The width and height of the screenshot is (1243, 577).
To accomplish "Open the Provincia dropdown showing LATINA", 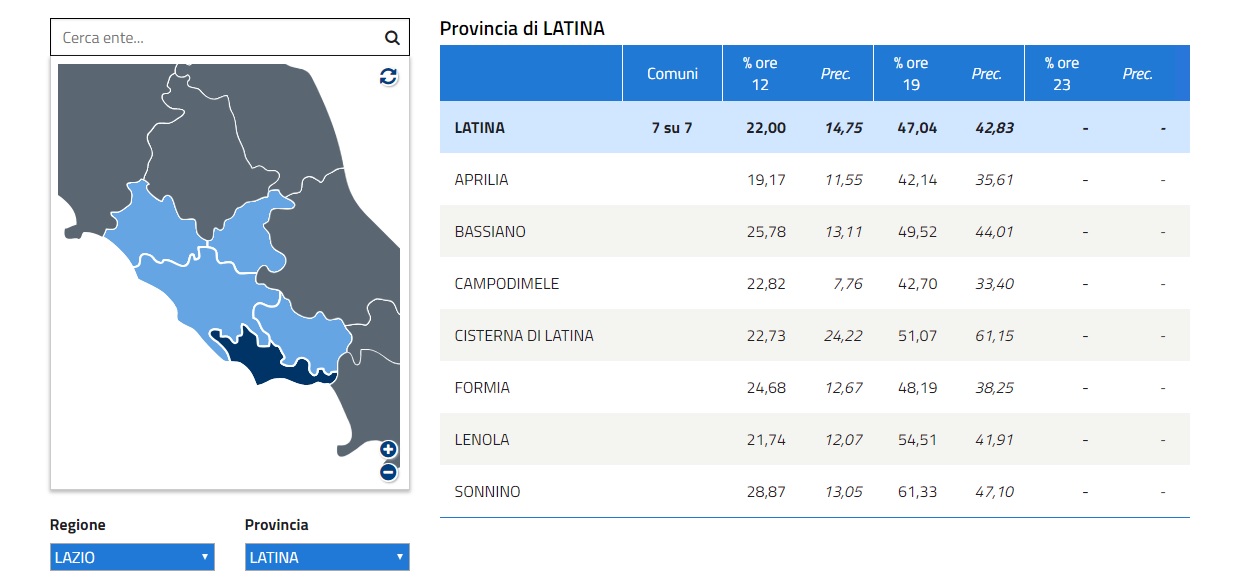I will 327,557.
